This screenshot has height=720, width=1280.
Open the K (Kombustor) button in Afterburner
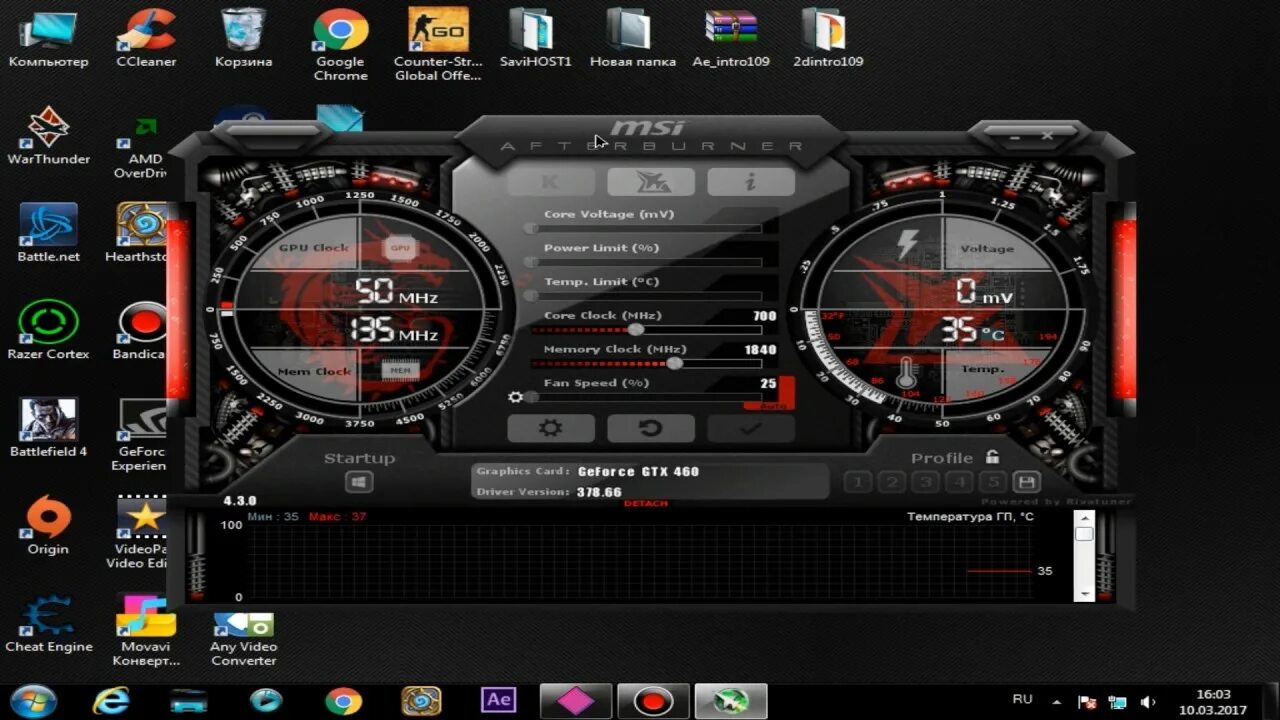click(x=551, y=181)
